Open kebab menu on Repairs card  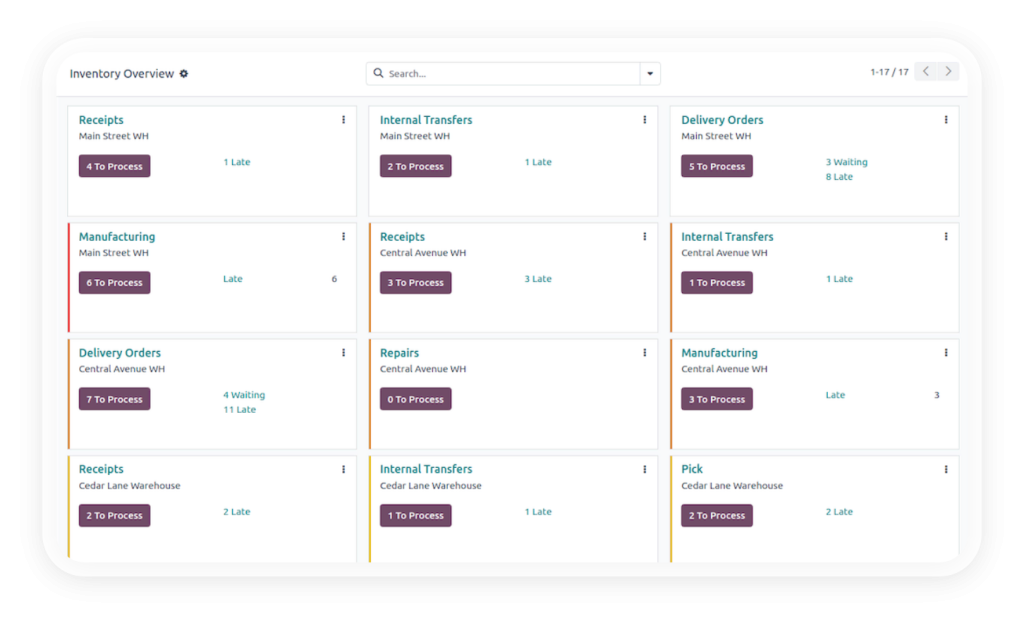pos(644,353)
